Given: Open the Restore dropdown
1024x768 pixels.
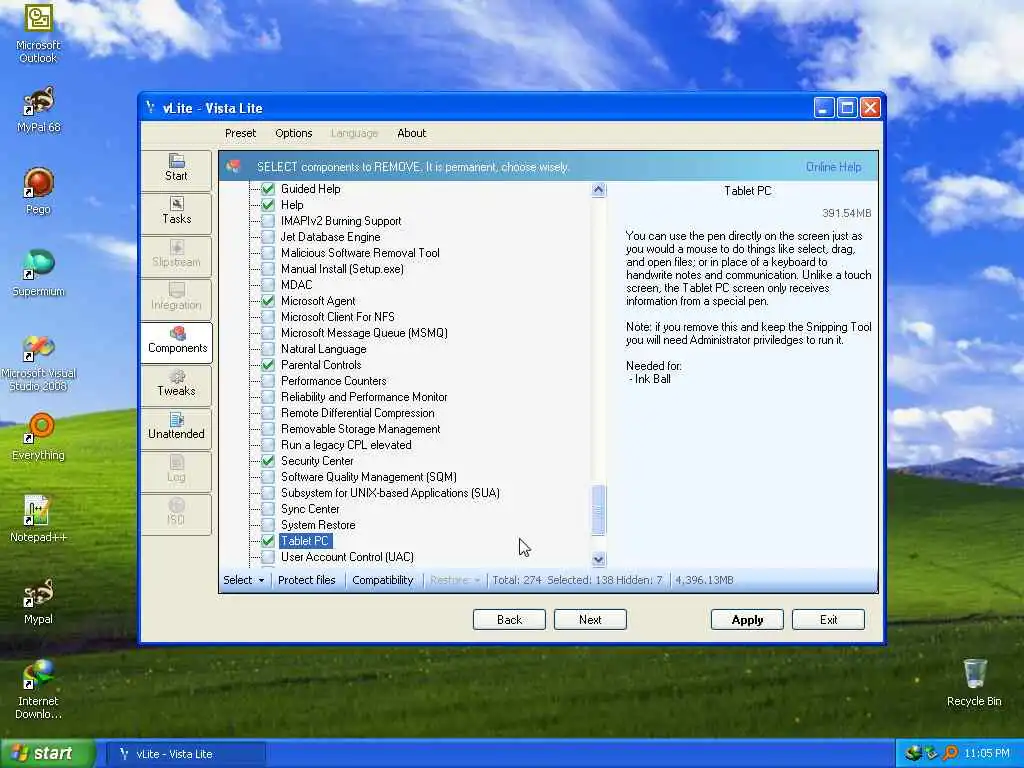Looking at the screenshot, I should coord(455,580).
